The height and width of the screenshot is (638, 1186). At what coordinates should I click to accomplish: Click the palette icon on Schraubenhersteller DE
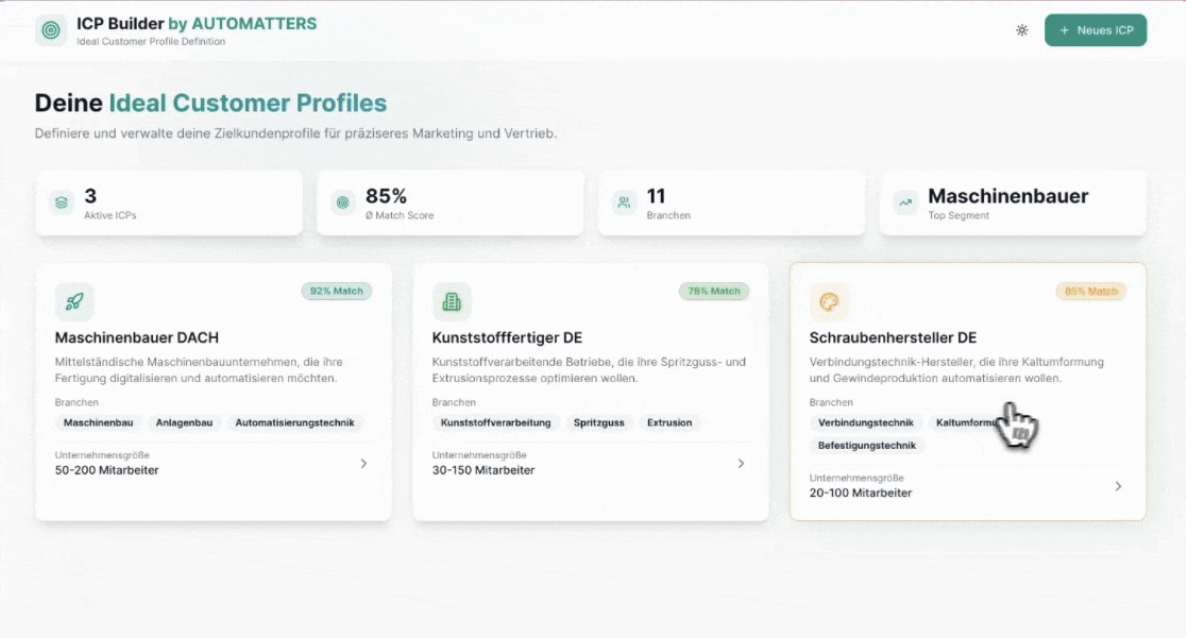(829, 302)
